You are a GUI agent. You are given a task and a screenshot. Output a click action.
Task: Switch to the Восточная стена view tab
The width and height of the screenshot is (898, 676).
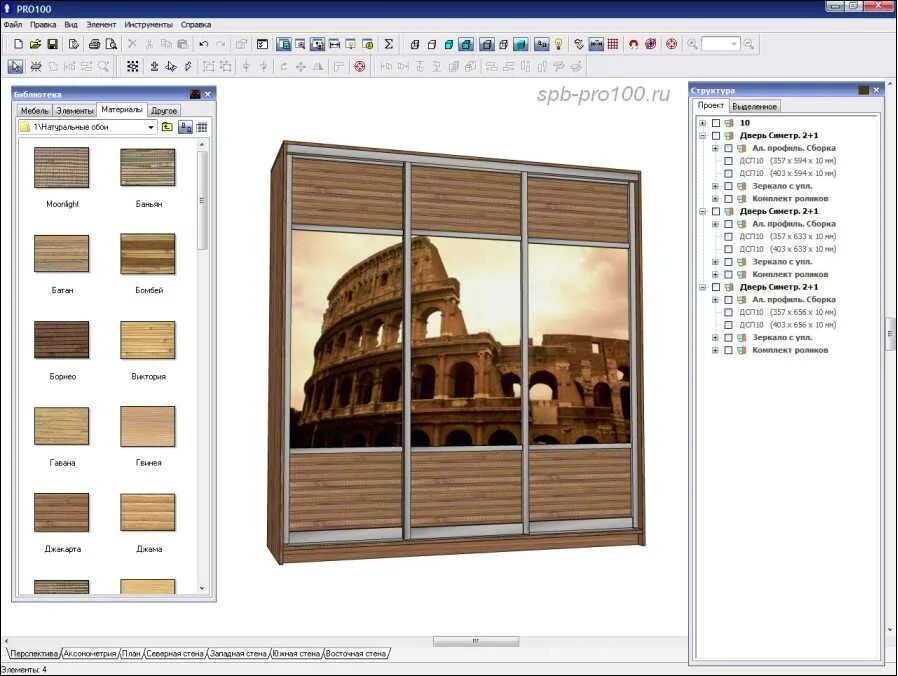(356, 653)
